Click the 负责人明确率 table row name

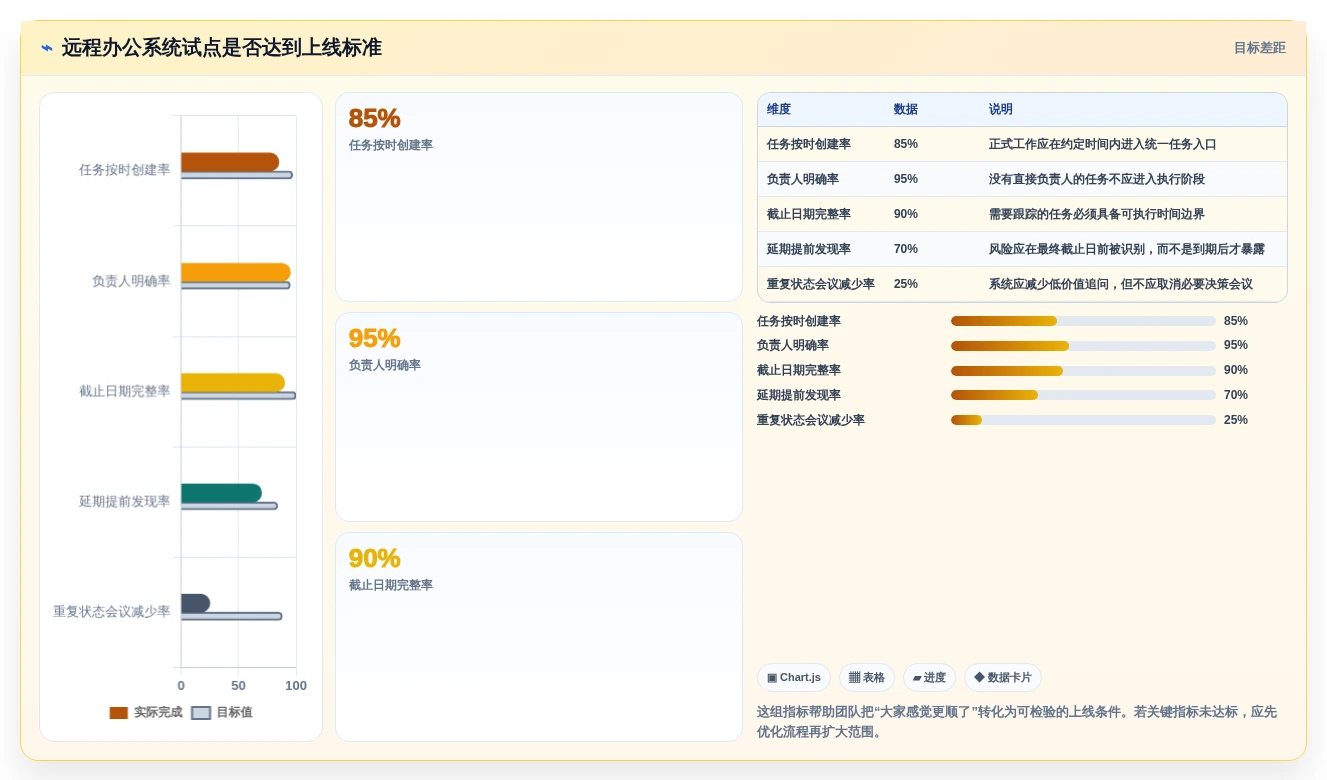pos(803,179)
